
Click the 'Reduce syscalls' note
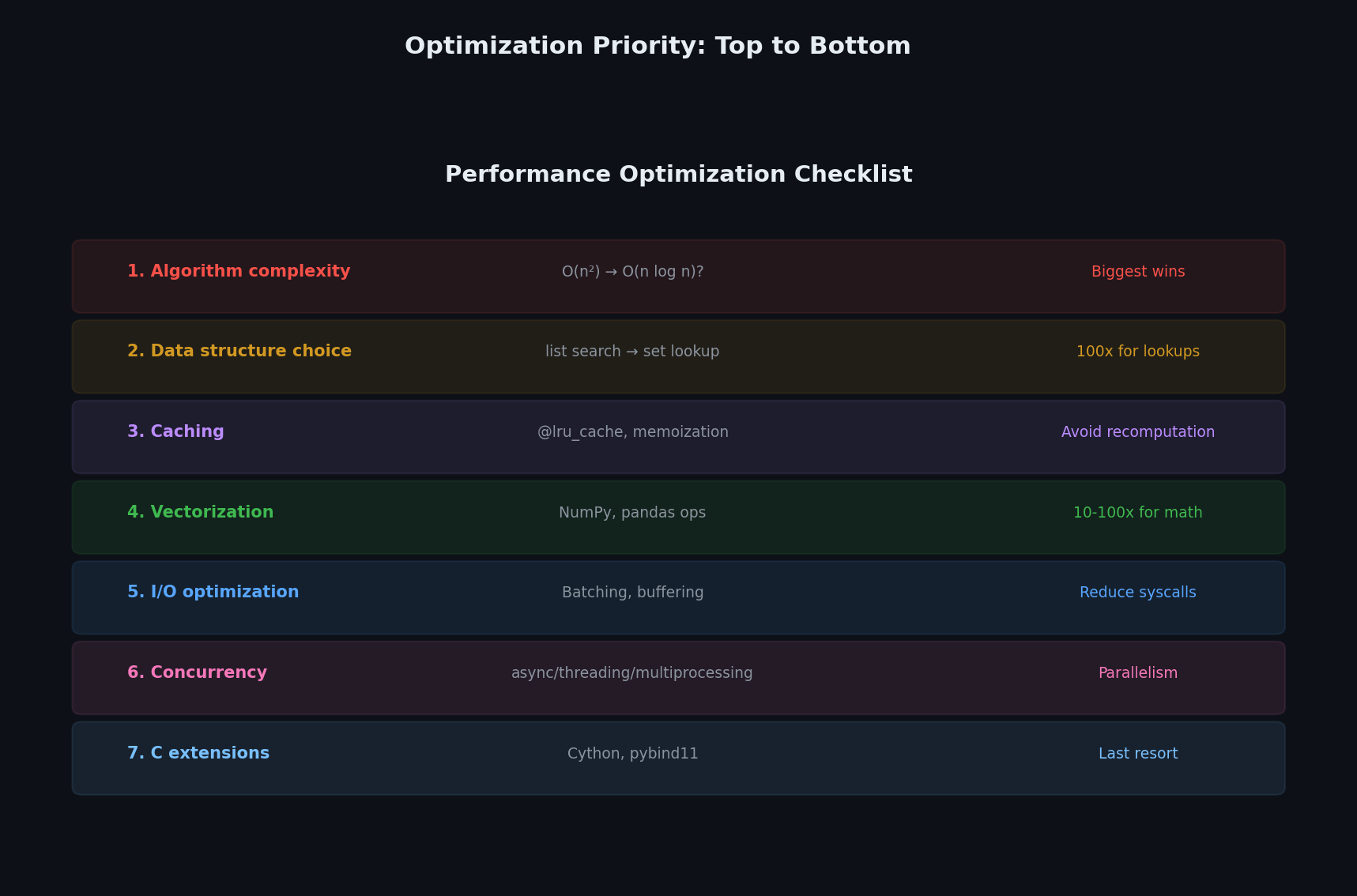coord(1138,593)
